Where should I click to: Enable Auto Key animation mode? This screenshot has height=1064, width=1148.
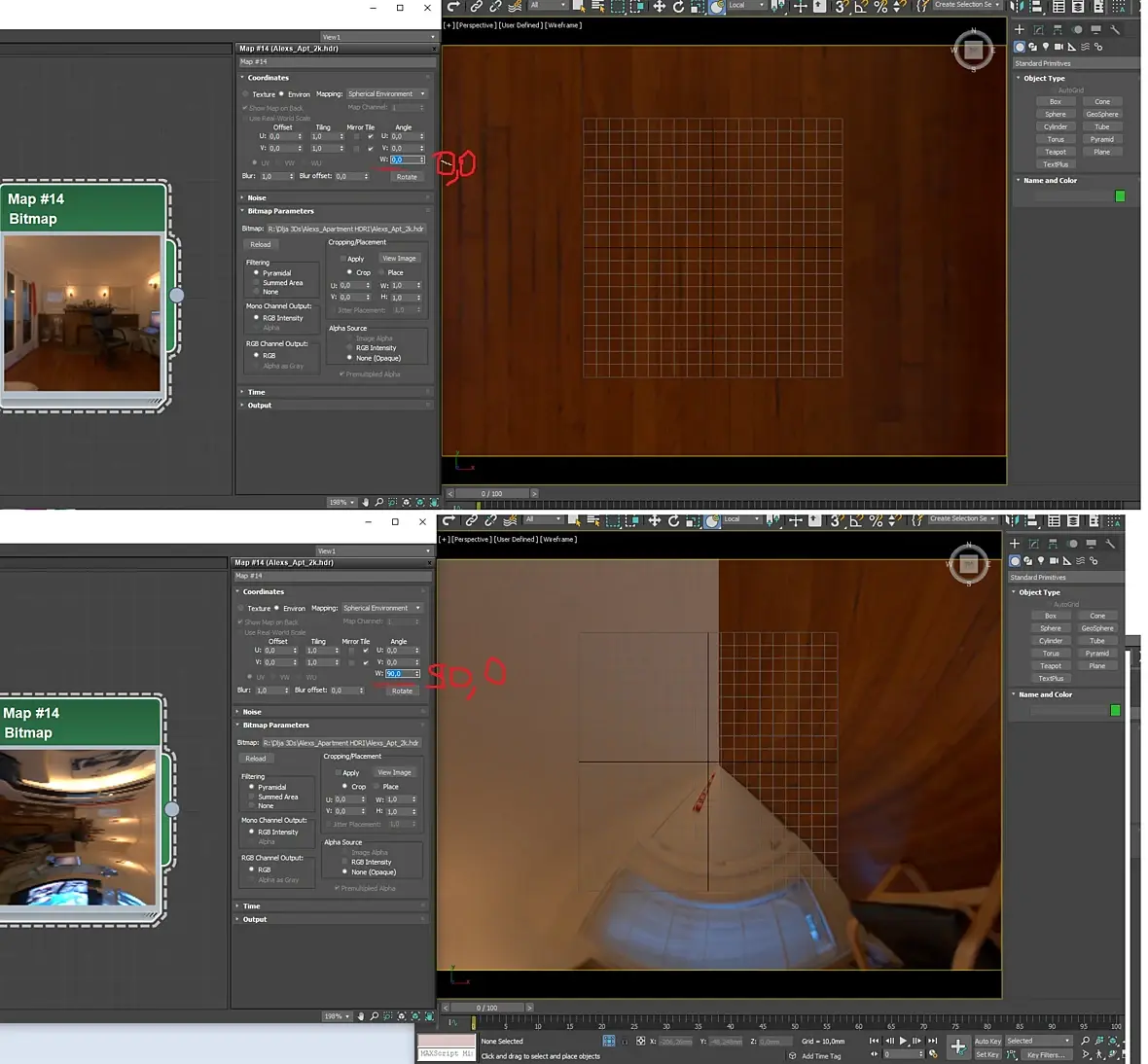(x=988, y=1041)
